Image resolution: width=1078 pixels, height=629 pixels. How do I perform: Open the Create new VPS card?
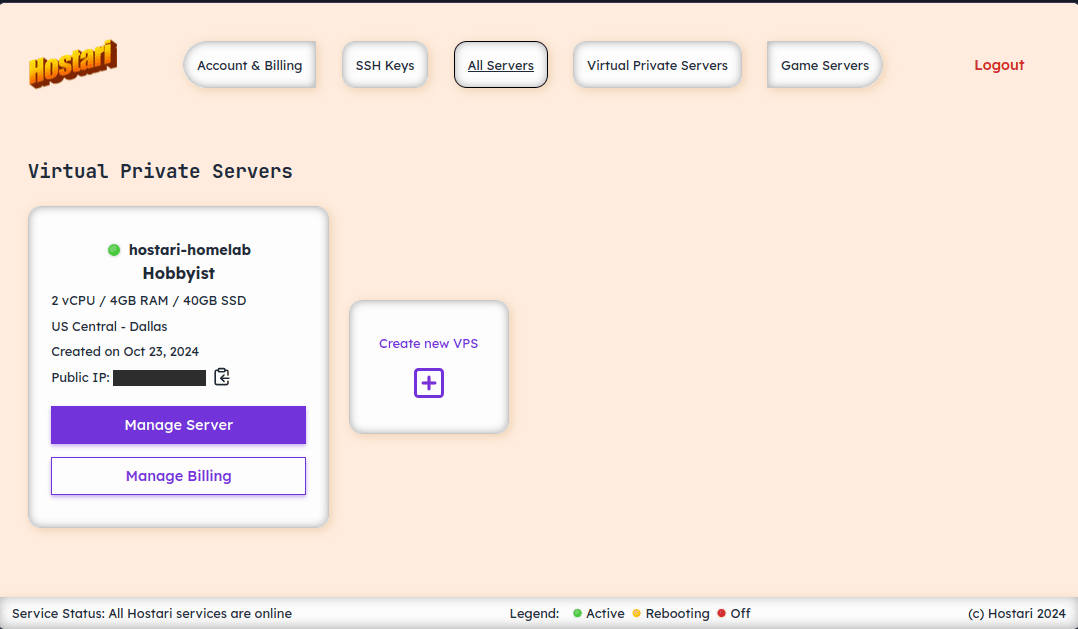428,366
